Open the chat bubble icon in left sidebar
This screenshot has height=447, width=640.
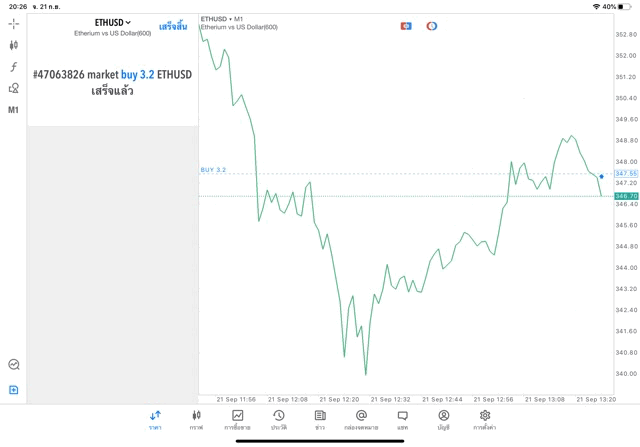14,365
